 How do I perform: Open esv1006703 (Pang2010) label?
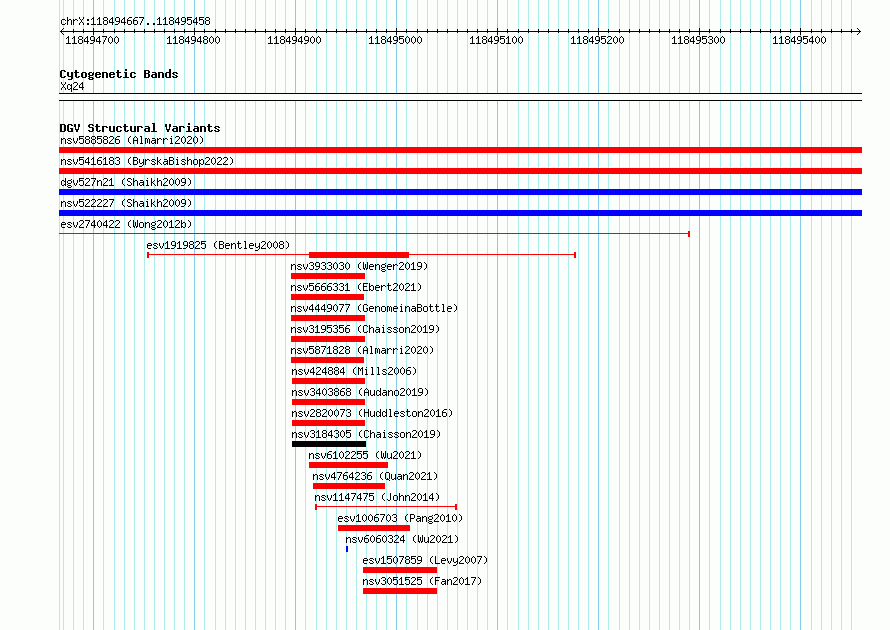(x=400, y=518)
